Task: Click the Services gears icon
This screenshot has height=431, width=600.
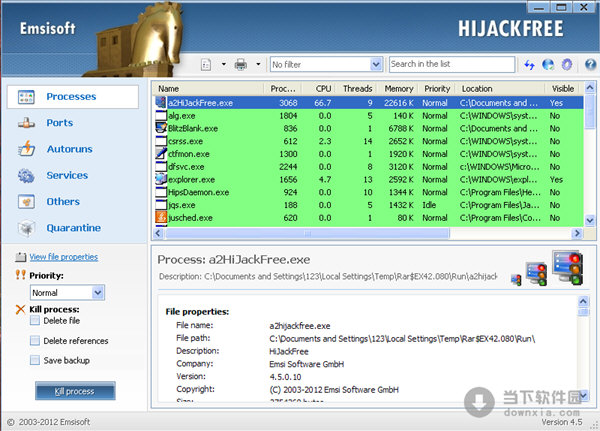Action: point(26,176)
